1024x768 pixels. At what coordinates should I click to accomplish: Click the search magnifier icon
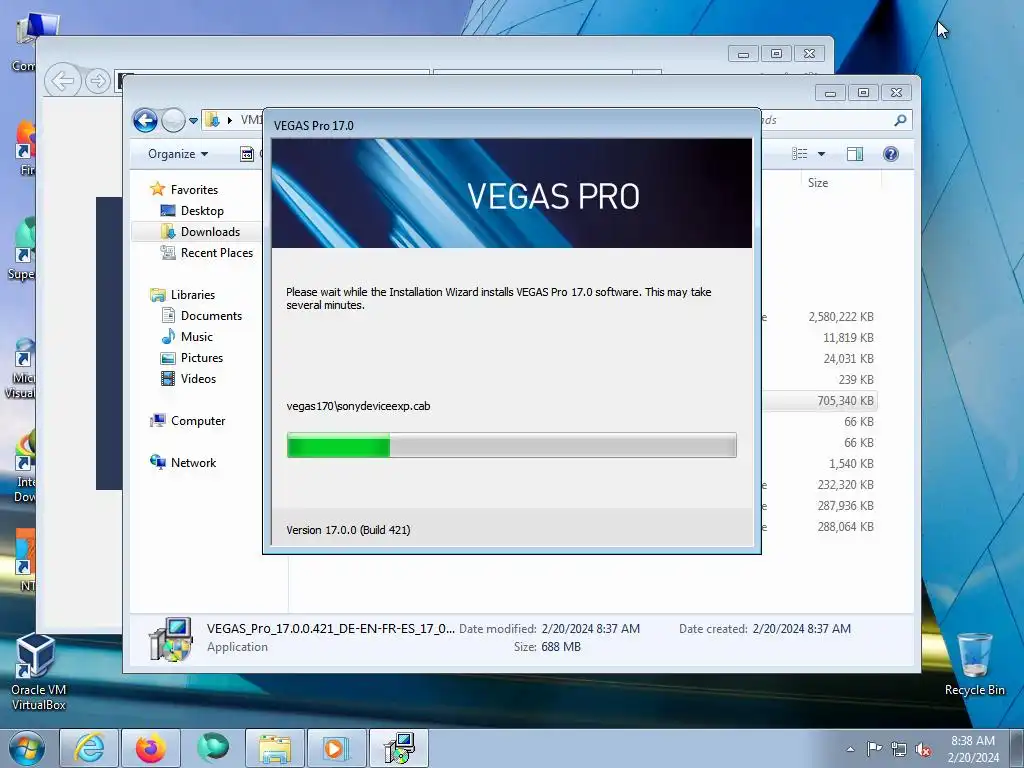point(901,120)
